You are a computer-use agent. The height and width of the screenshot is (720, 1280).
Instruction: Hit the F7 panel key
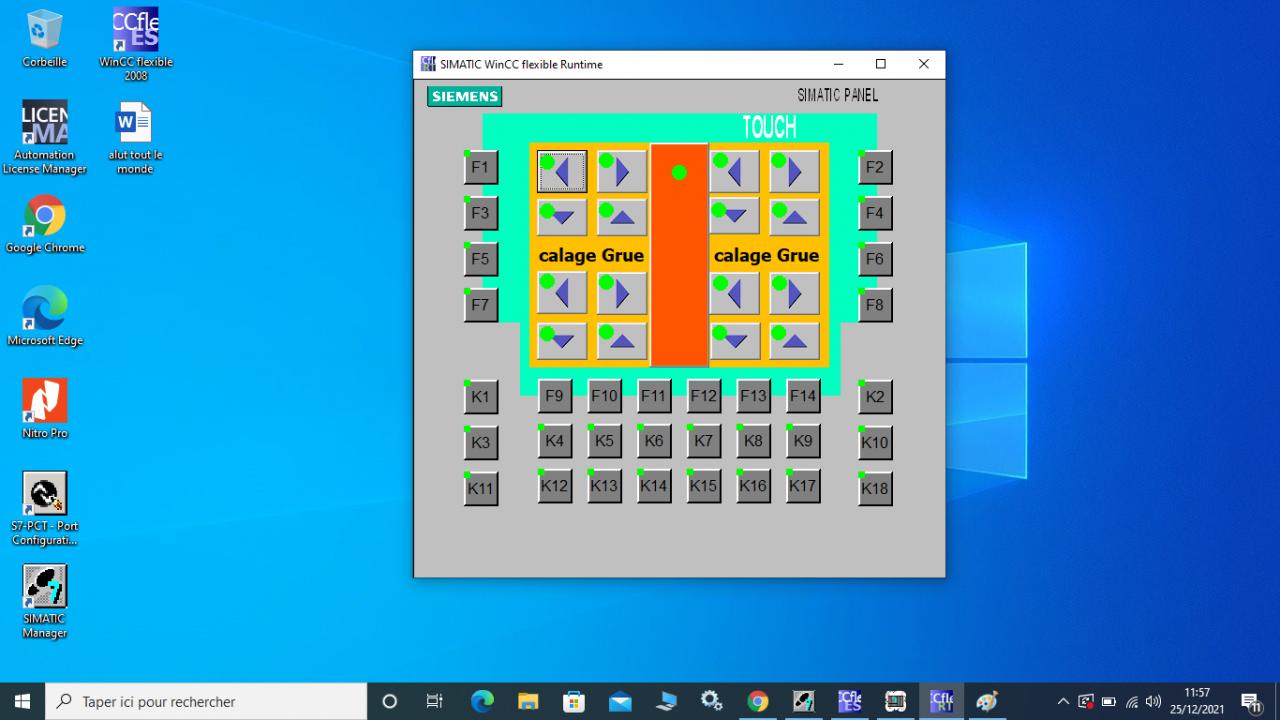pyautogui.click(x=481, y=305)
